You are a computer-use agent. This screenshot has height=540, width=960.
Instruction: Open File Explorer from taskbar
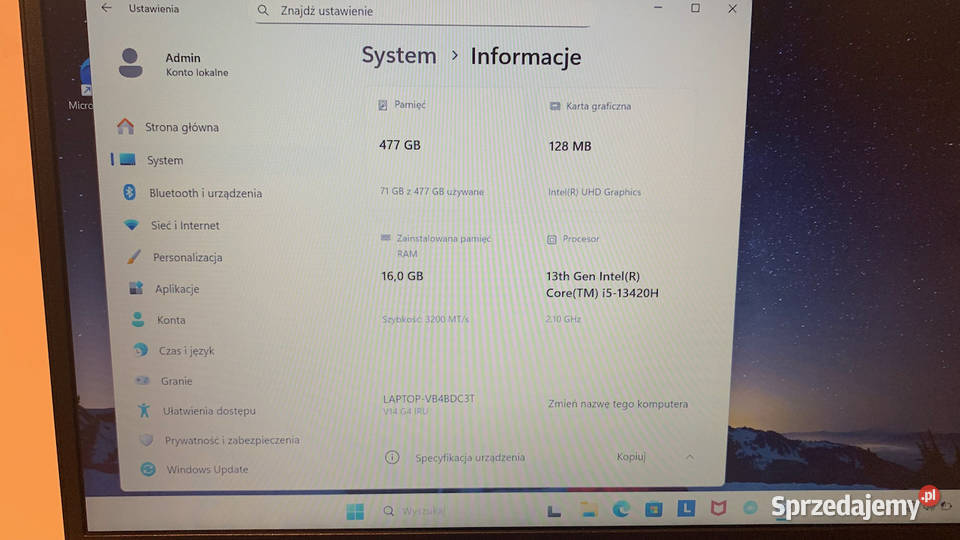pyautogui.click(x=589, y=509)
